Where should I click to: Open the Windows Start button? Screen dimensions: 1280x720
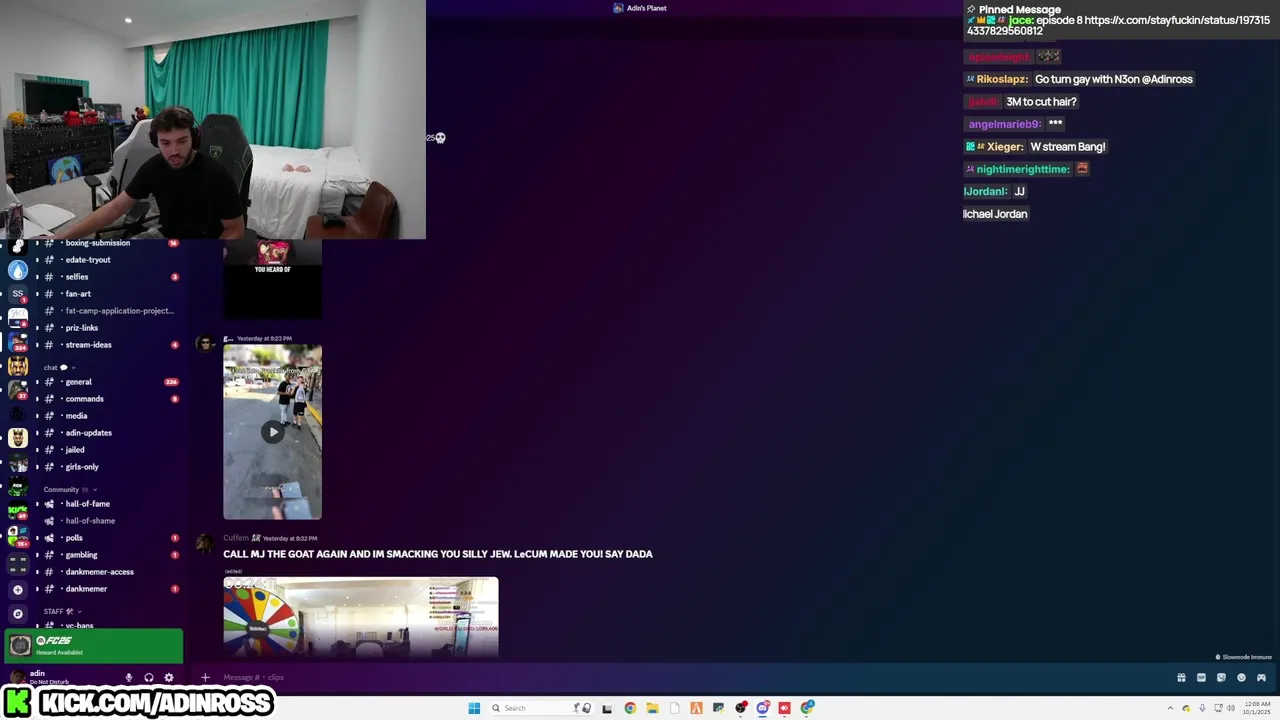tap(474, 708)
